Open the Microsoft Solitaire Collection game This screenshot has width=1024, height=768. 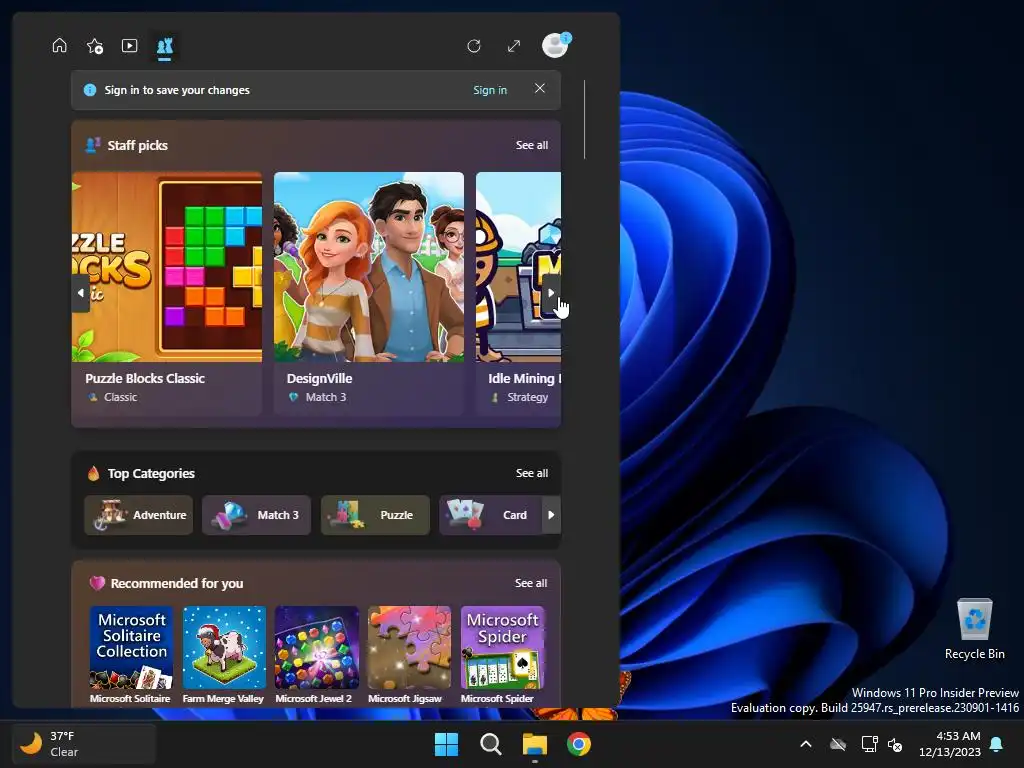click(x=131, y=655)
